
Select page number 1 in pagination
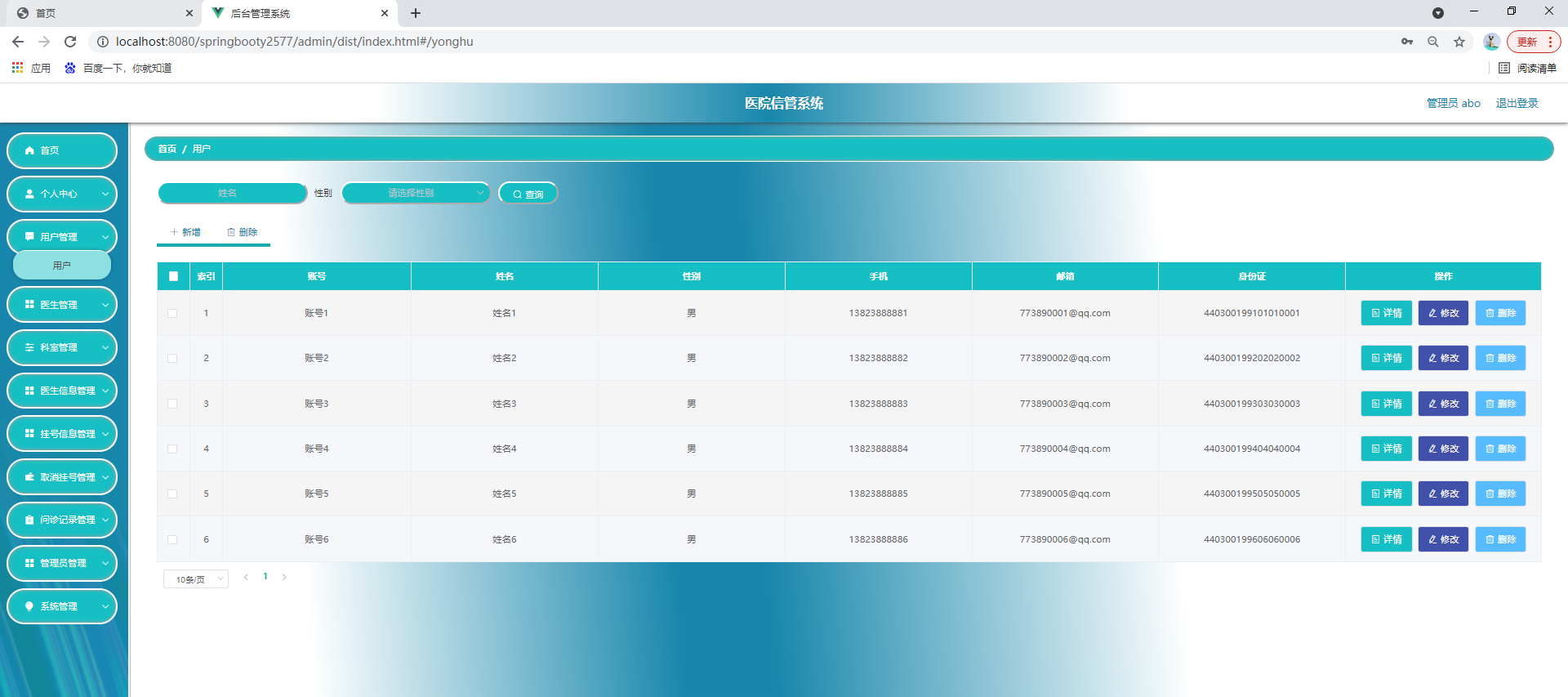pyautogui.click(x=265, y=577)
